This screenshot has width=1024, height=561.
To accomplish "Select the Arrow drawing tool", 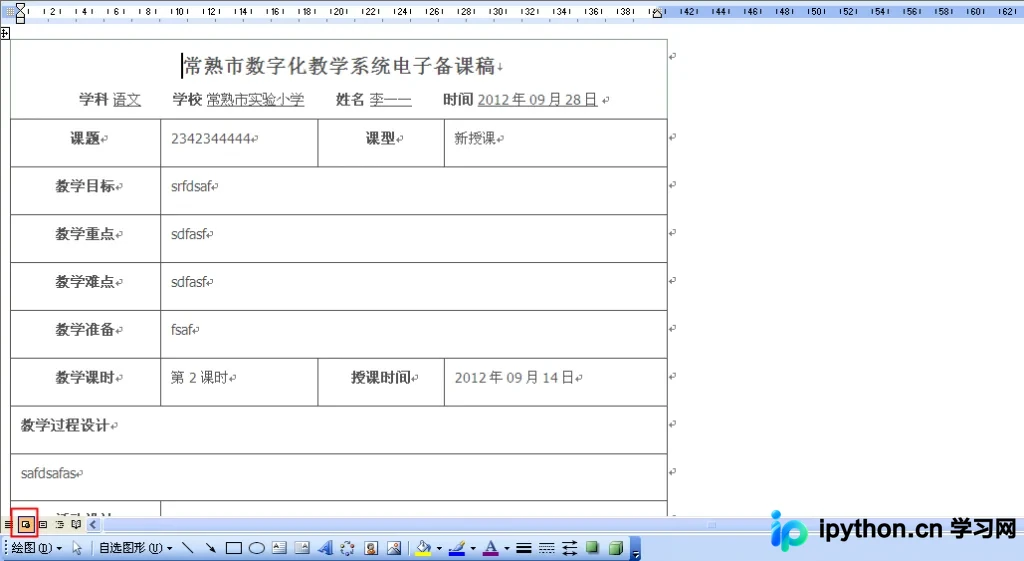I will coord(210,548).
